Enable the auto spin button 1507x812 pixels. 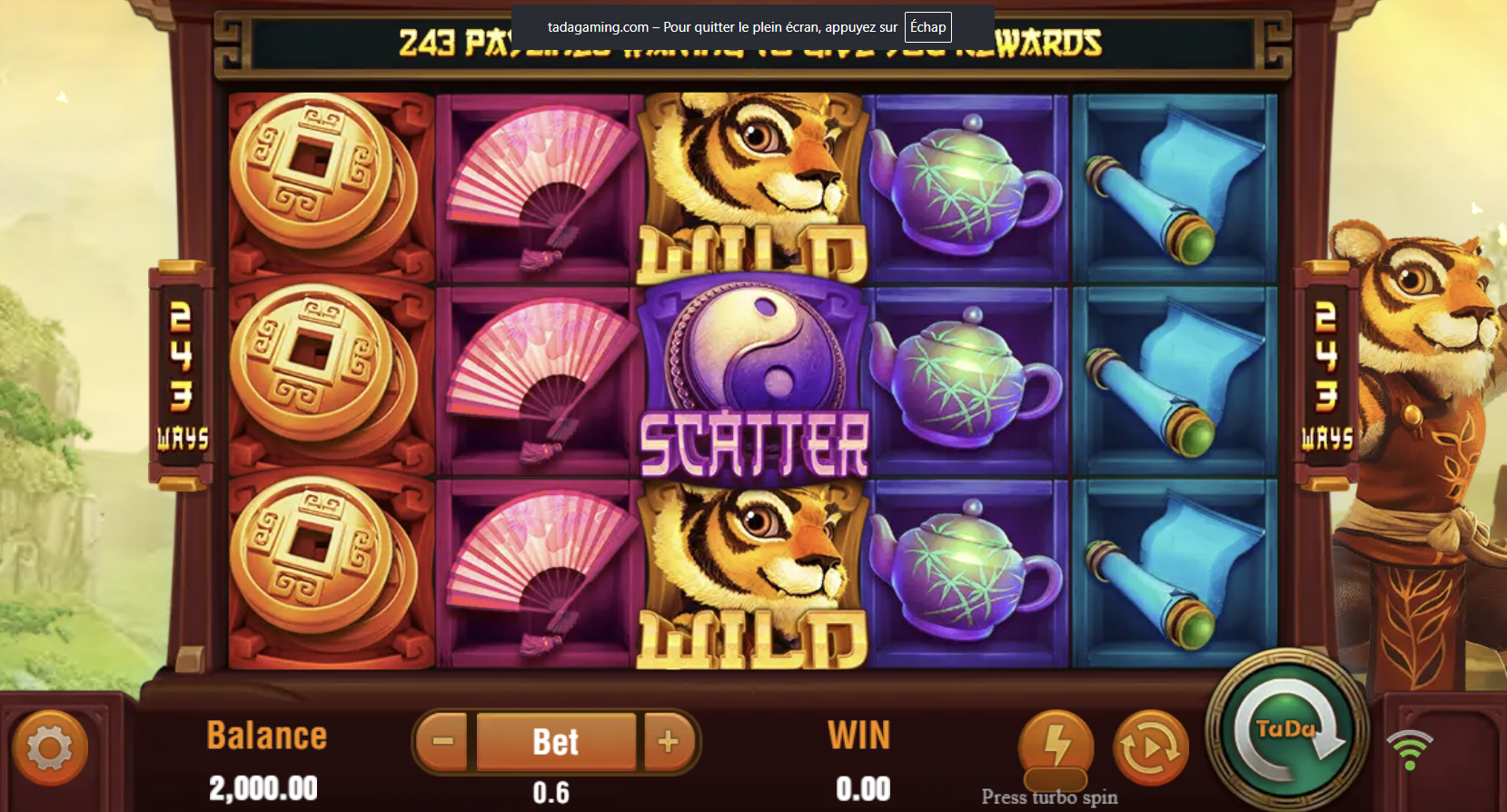1151,748
